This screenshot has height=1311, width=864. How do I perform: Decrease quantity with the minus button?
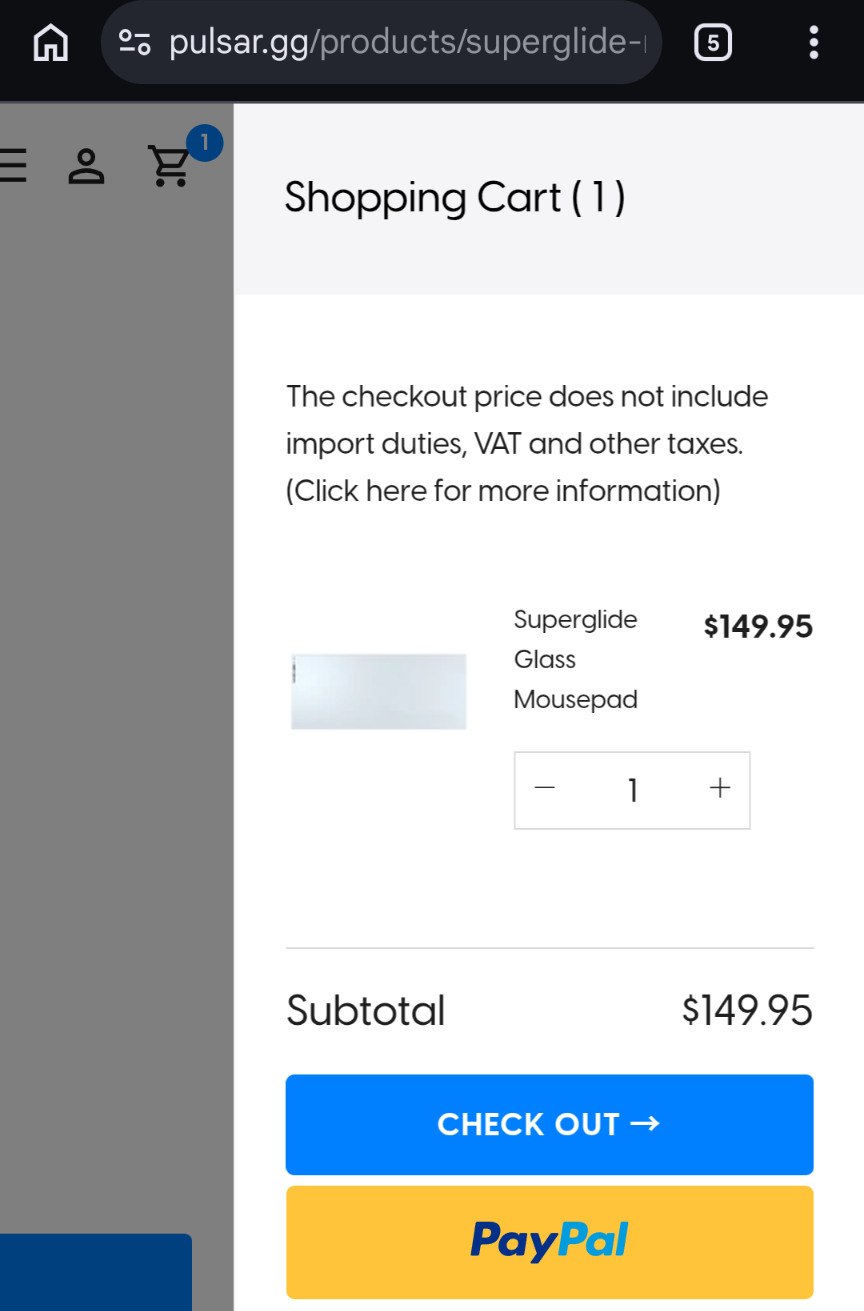point(545,789)
